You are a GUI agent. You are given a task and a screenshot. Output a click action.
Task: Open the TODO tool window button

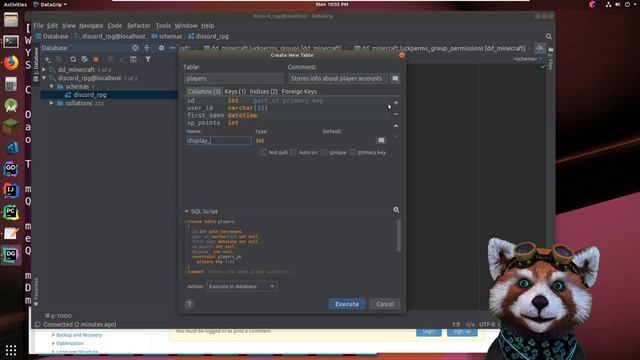point(59,316)
